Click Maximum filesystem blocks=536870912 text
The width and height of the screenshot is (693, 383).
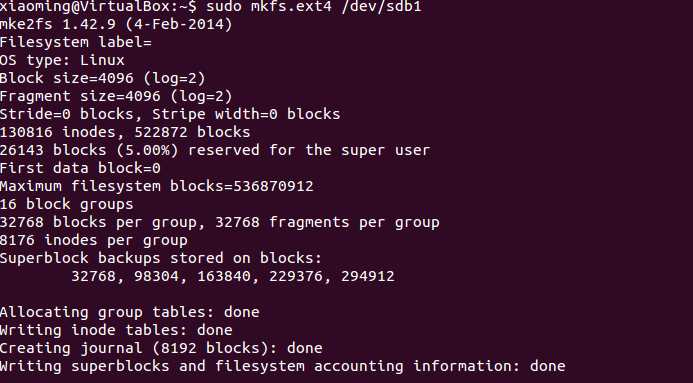(x=156, y=186)
